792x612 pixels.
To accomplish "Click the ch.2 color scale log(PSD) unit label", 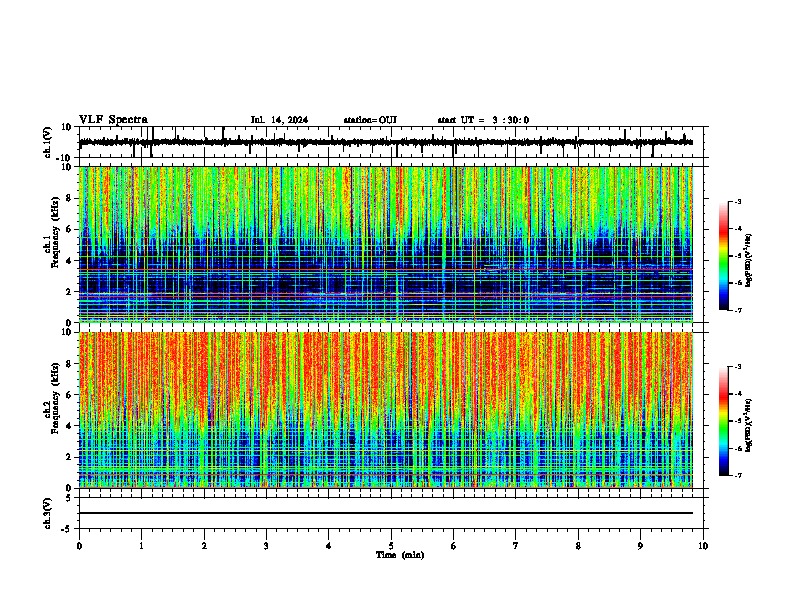I will pos(749,425).
